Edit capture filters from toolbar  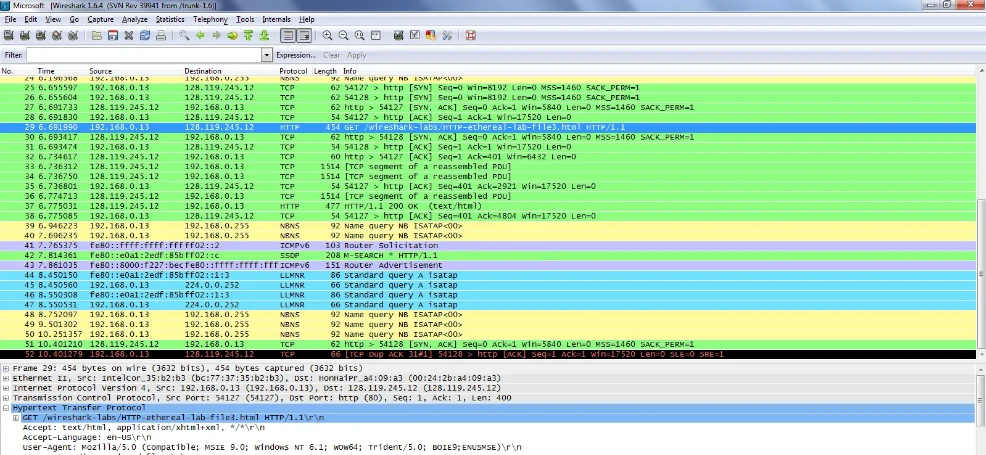[x=399, y=36]
